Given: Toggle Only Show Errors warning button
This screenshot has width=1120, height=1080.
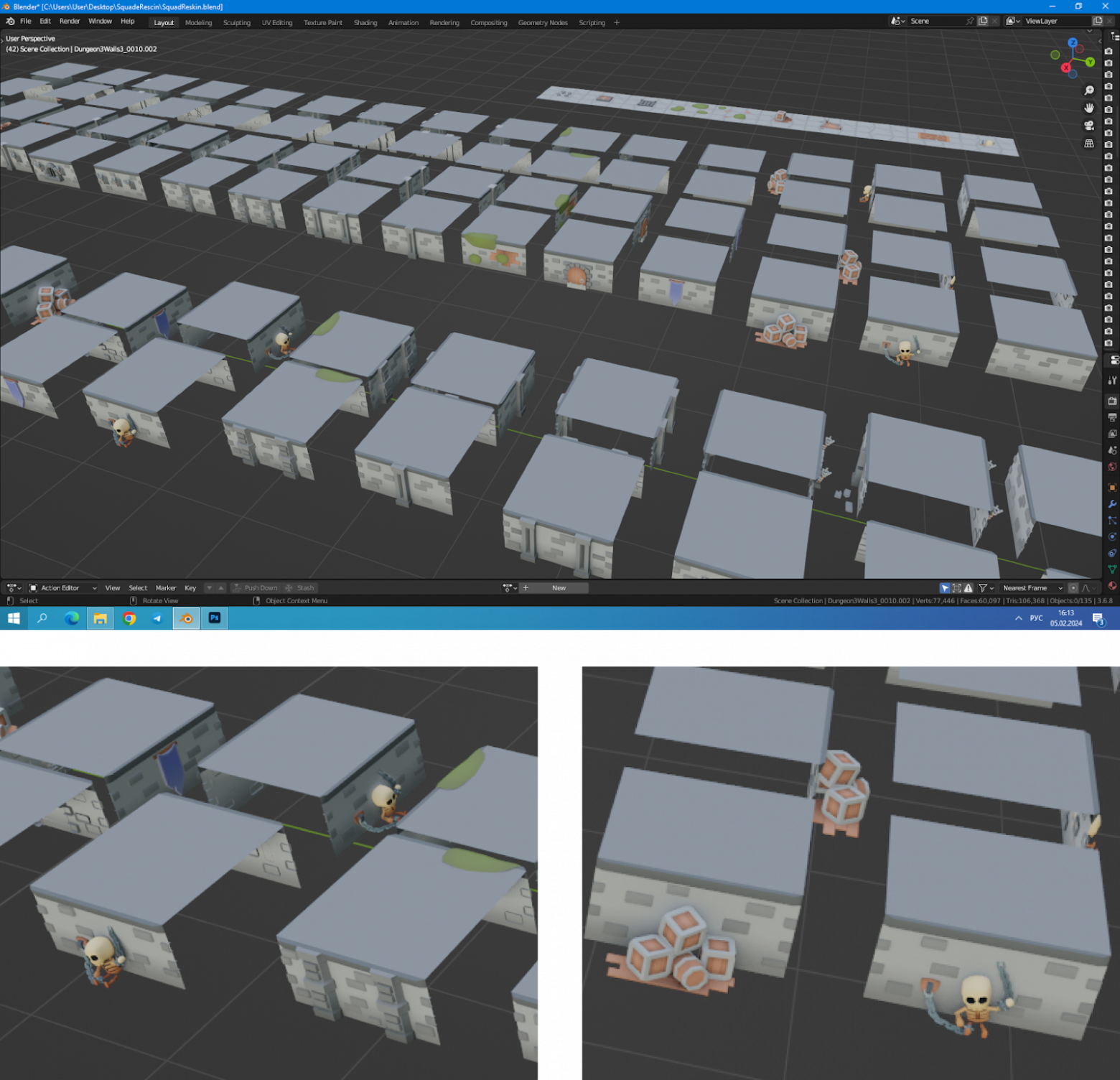Looking at the screenshot, I should (969, 588).
